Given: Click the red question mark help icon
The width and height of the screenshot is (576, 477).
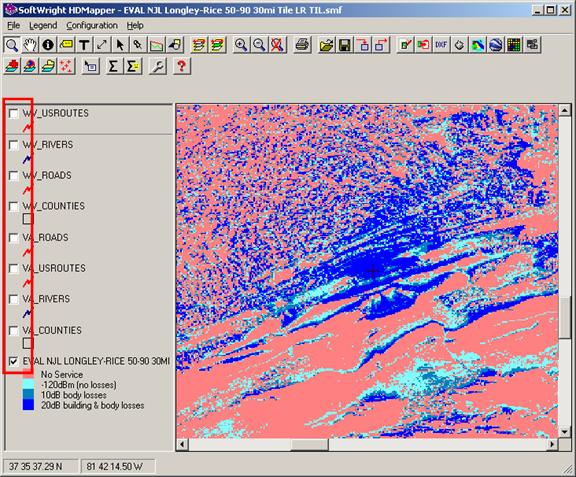Looking at the screenshot, I should (181, 67).
